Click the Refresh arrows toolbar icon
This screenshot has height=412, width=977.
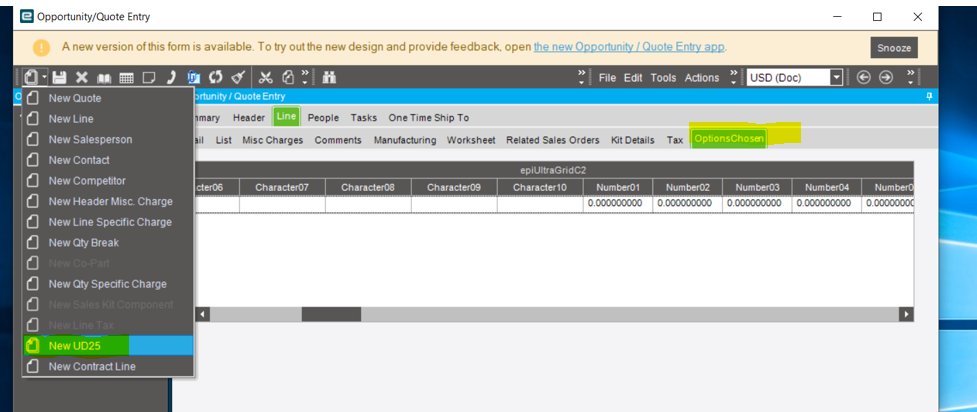tap(216, 77)
